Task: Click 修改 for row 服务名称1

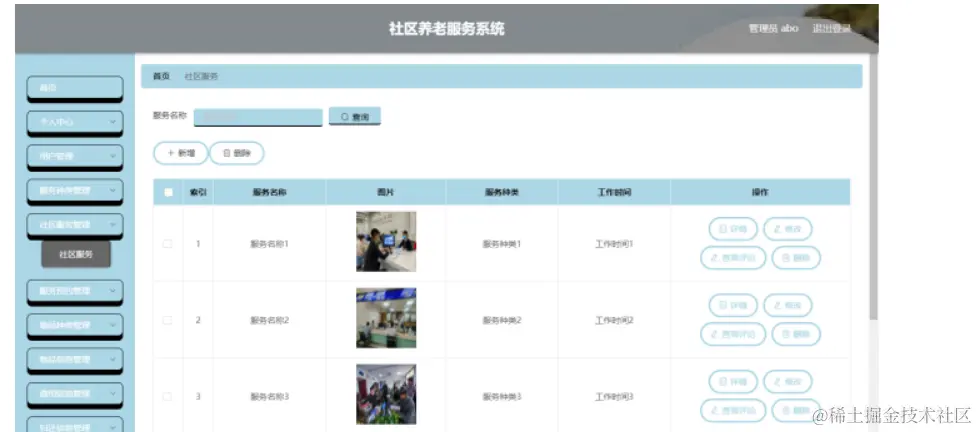Action: [788, 229]
